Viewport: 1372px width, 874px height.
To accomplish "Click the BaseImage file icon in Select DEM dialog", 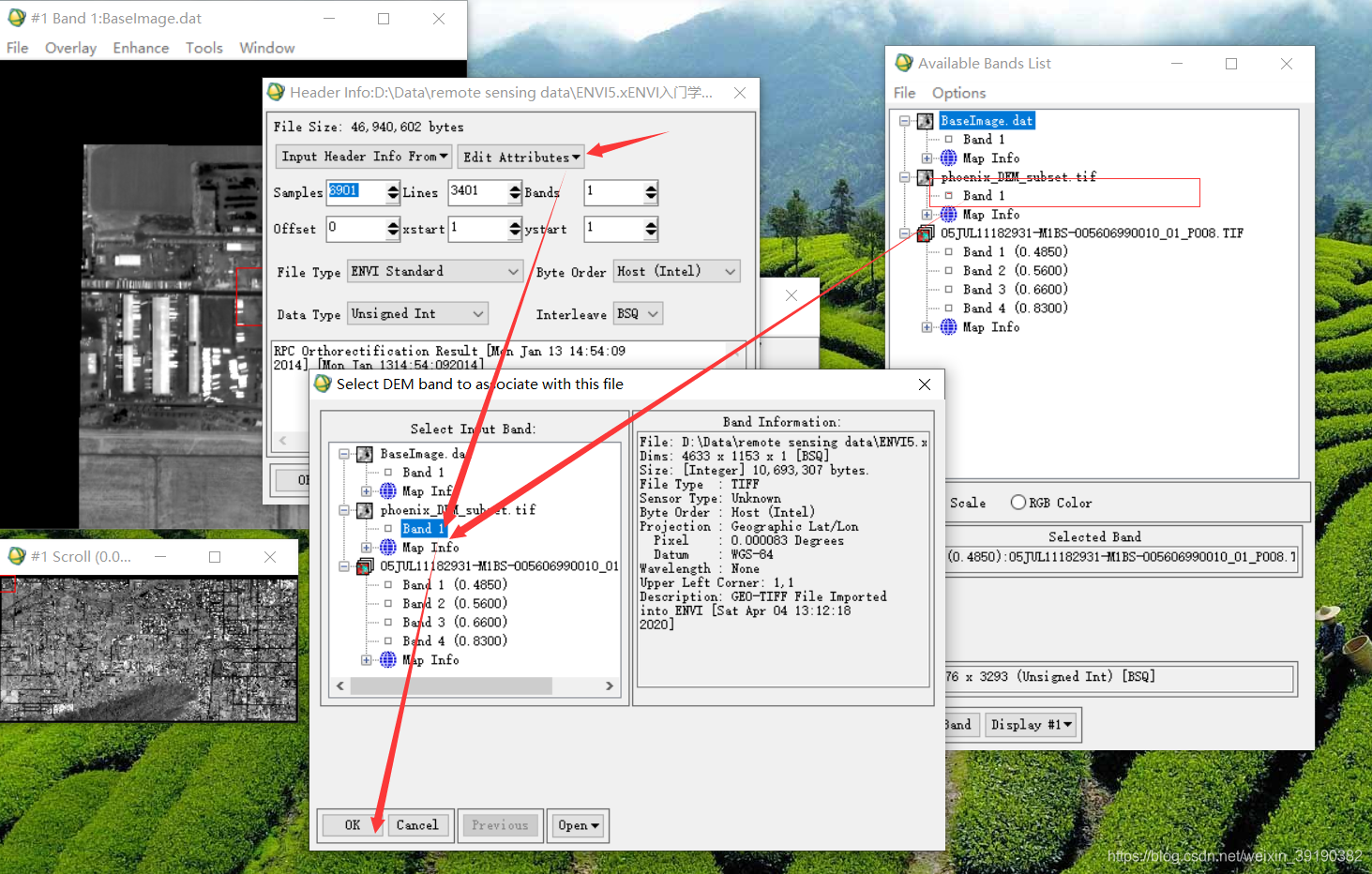I will 365,454.
